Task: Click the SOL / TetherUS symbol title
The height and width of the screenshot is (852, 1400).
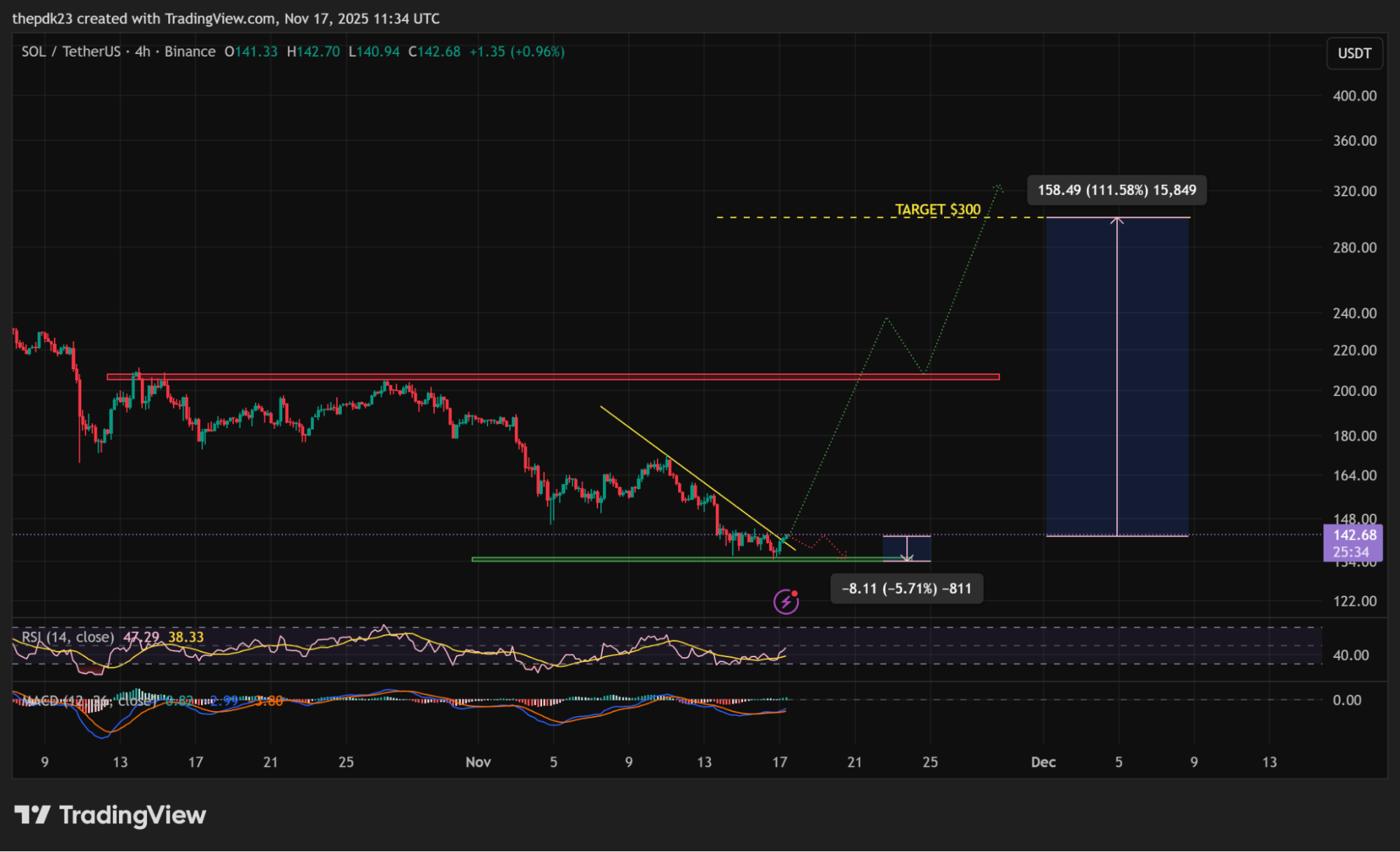Action: 70,52
